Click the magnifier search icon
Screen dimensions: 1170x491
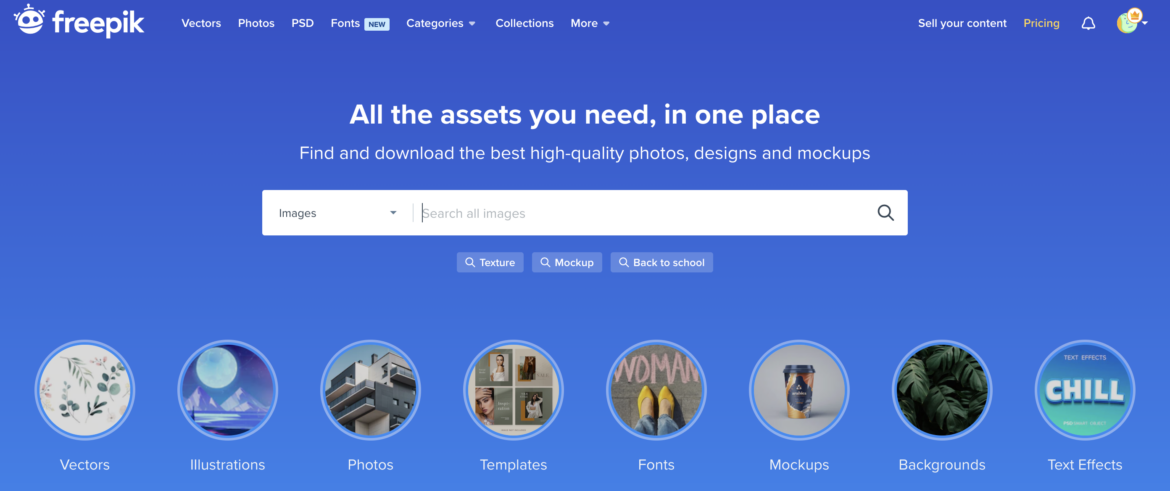tap(885, 213)
